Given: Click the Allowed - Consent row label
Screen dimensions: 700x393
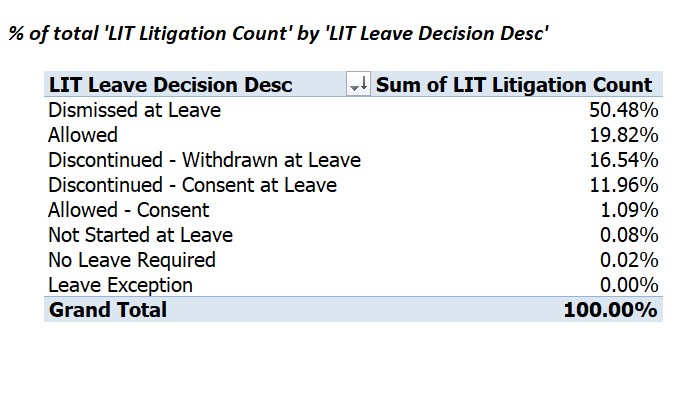Looking at the screenshot, I should pyautogui.click(x=129, y=210).
